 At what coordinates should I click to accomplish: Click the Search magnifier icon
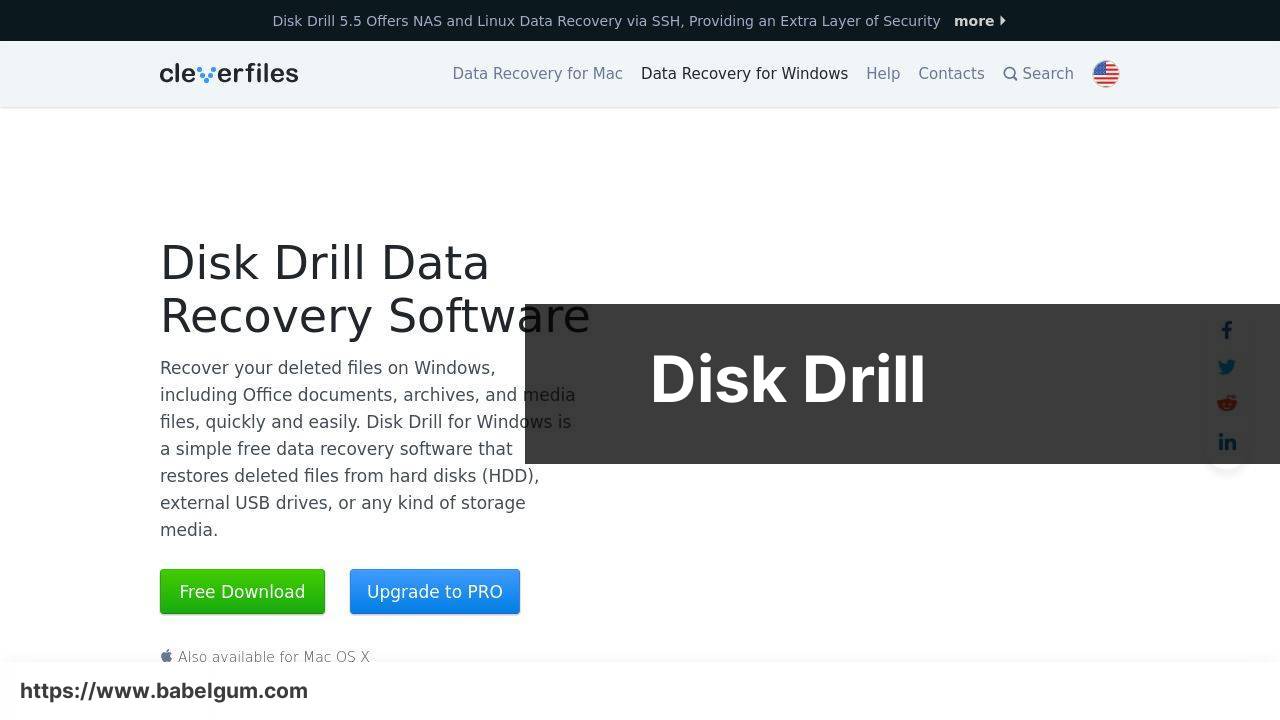click(x=1010, y=74)
